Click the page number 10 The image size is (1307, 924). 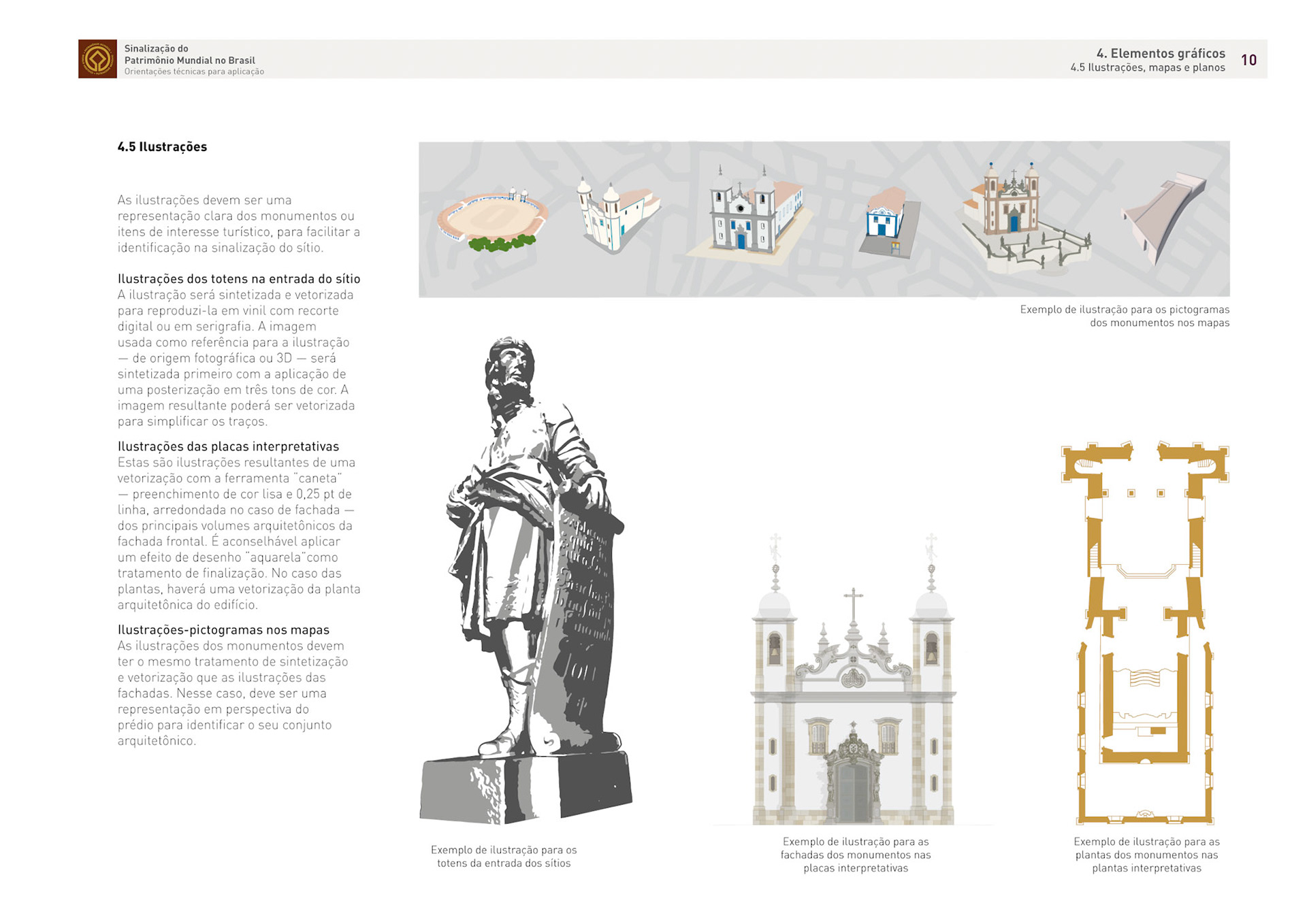(1248, 60)
